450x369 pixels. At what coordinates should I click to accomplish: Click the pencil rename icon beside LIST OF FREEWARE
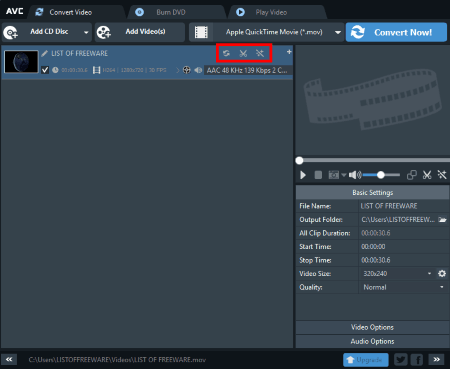coord(45,53)
